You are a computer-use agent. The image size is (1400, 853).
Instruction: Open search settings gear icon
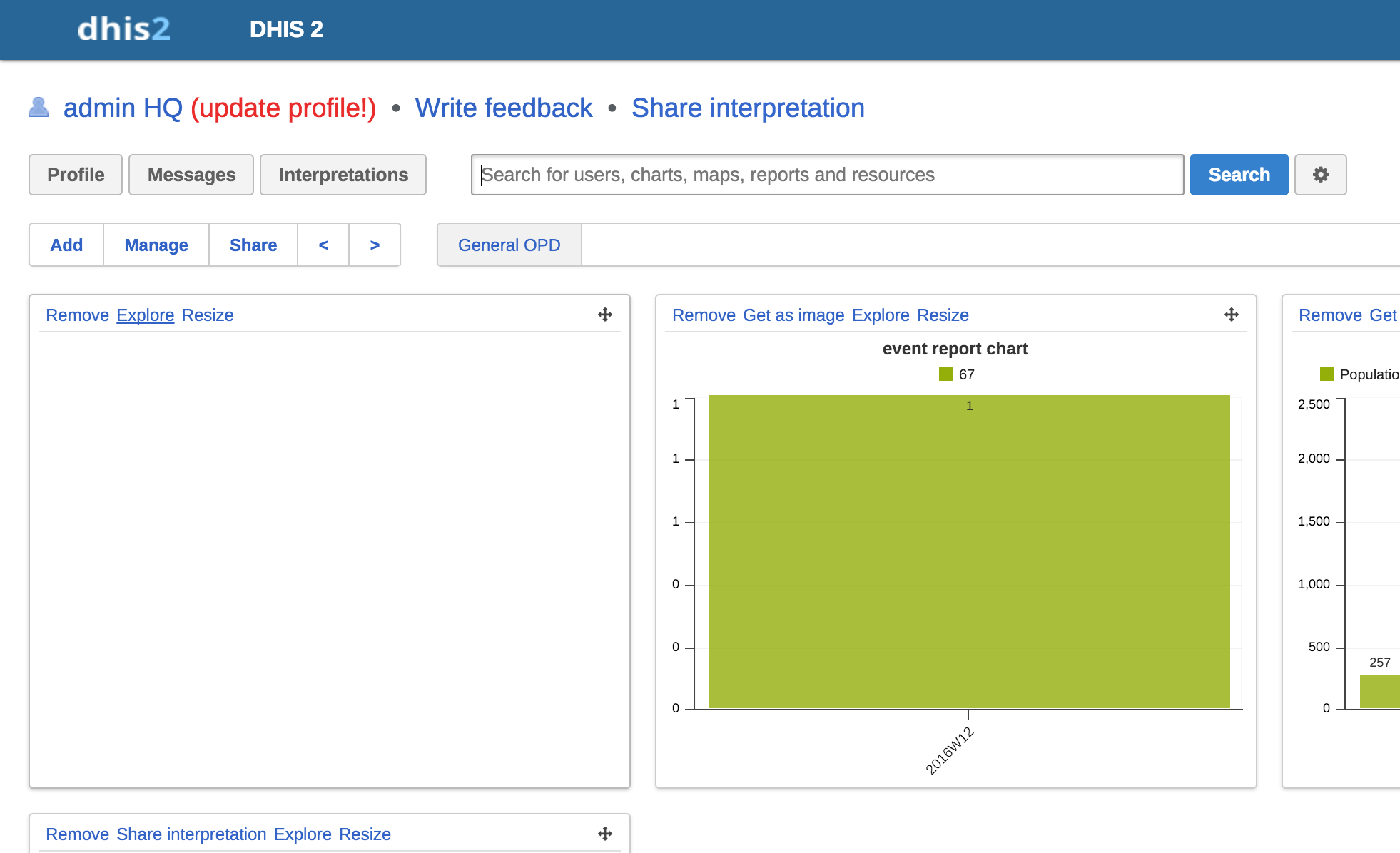pyautogui.click(x=1320, y=175)
